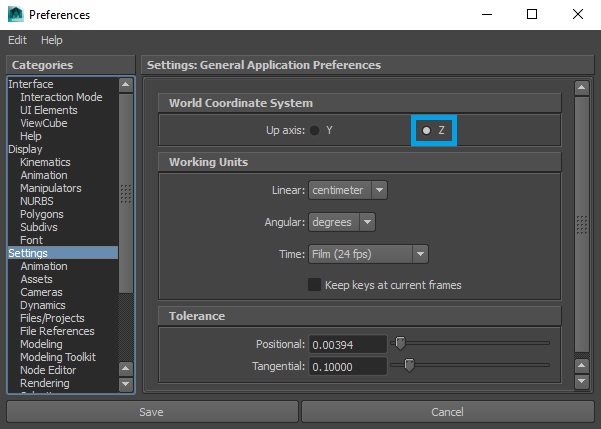Select Assets category
601x429 pixels.
tap(63, 279)
